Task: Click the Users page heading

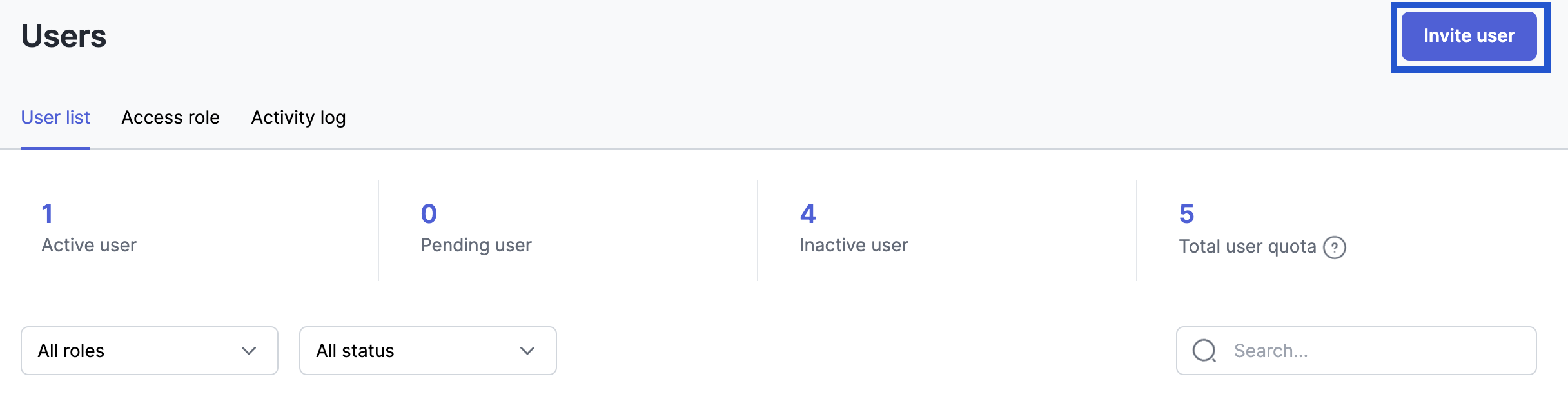Action: point(64,36)
